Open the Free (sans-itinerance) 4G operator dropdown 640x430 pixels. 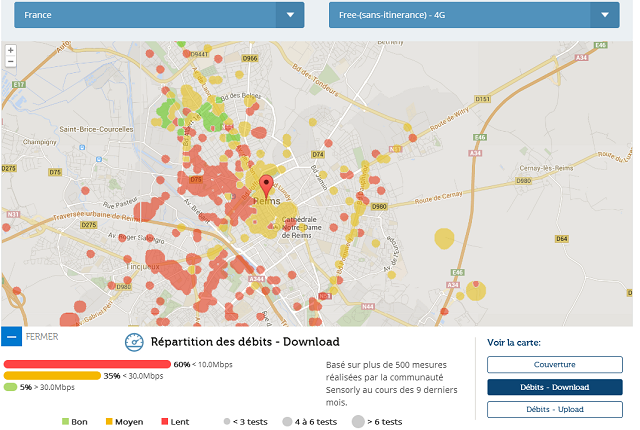(604, 15)
